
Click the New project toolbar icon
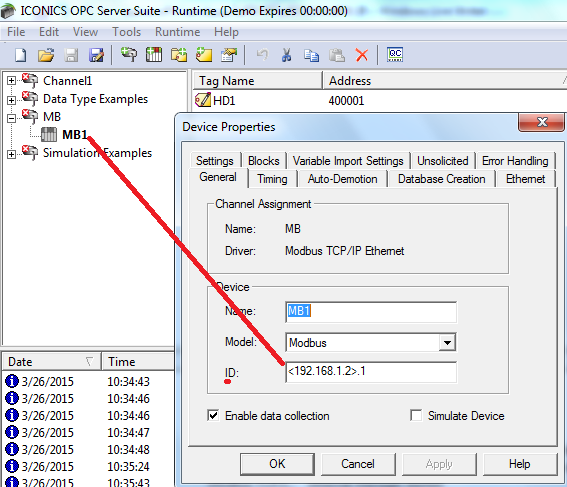[21, 55]
